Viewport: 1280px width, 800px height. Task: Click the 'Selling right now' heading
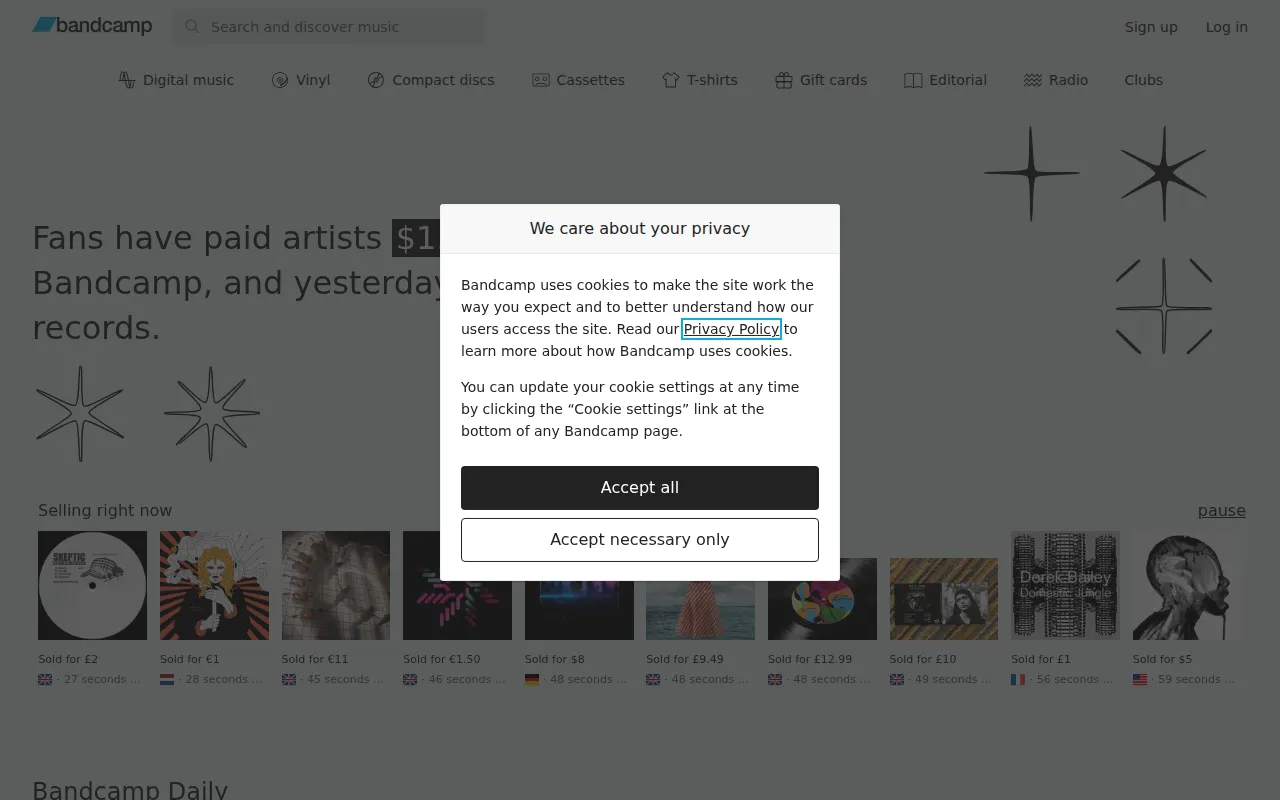(105, 510)
